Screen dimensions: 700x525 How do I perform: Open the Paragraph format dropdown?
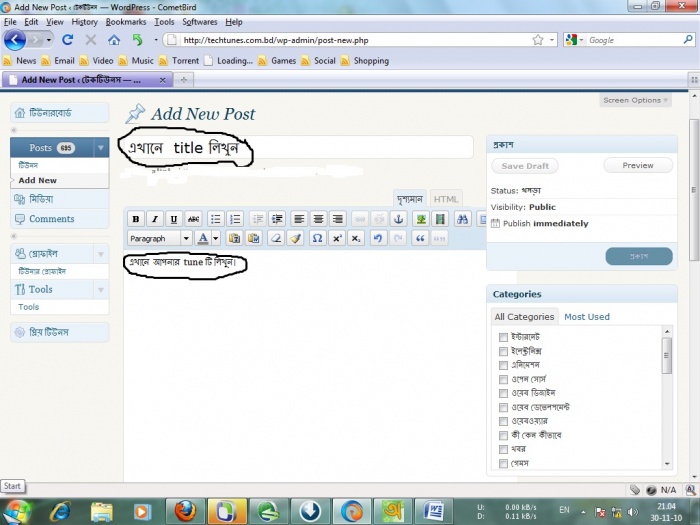coord(160,238)
